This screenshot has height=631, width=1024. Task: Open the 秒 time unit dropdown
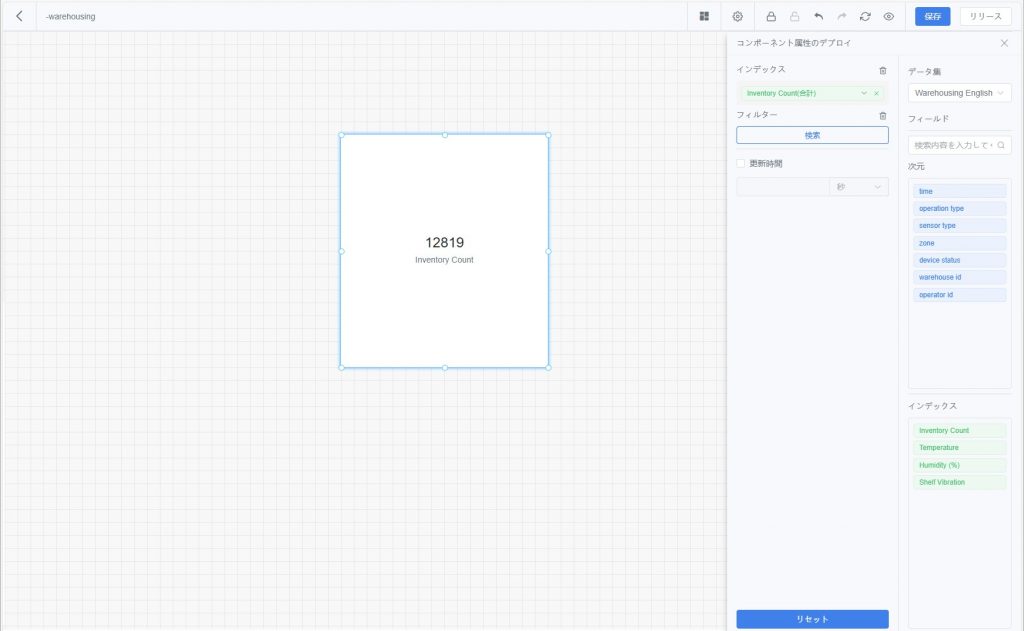[859, 187]
